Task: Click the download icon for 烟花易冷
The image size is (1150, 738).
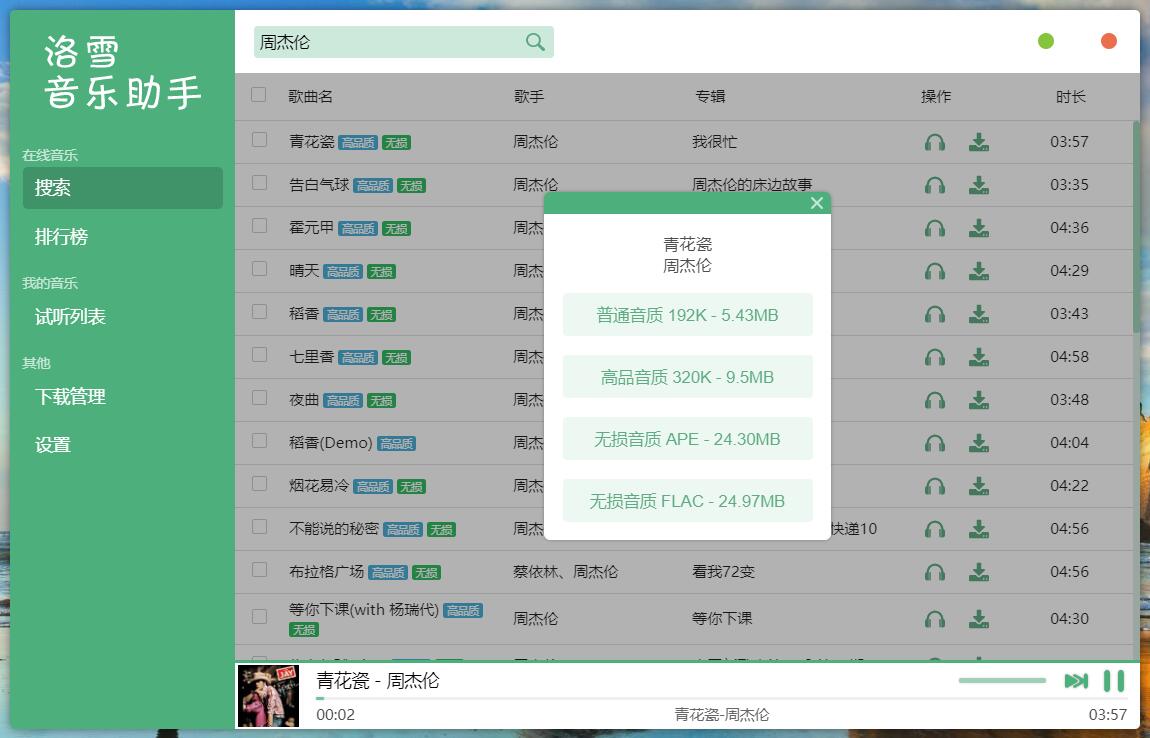Action: pyautogui.click(x=978, y=486)
